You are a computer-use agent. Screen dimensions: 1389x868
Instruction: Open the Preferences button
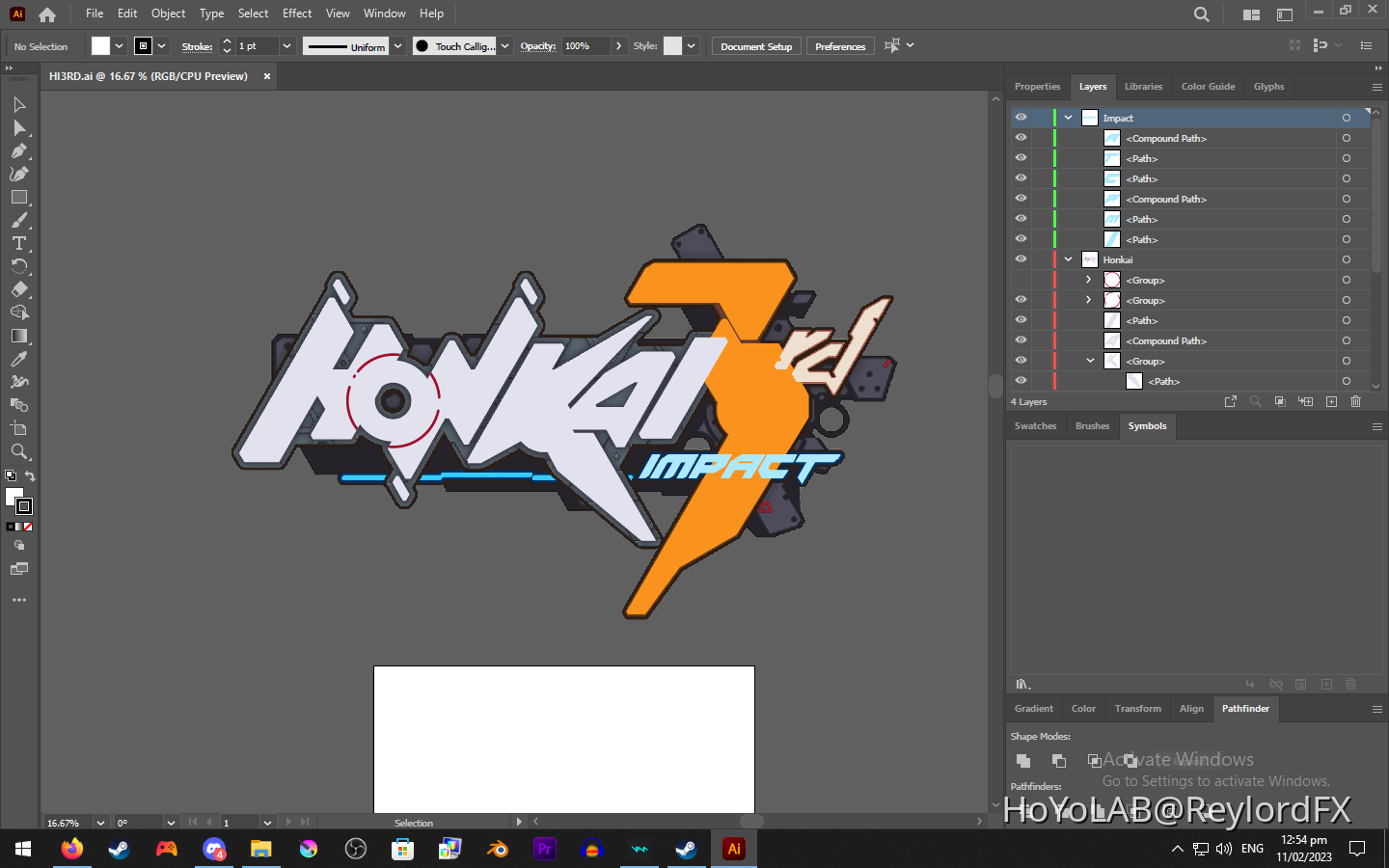coord(839,45)
